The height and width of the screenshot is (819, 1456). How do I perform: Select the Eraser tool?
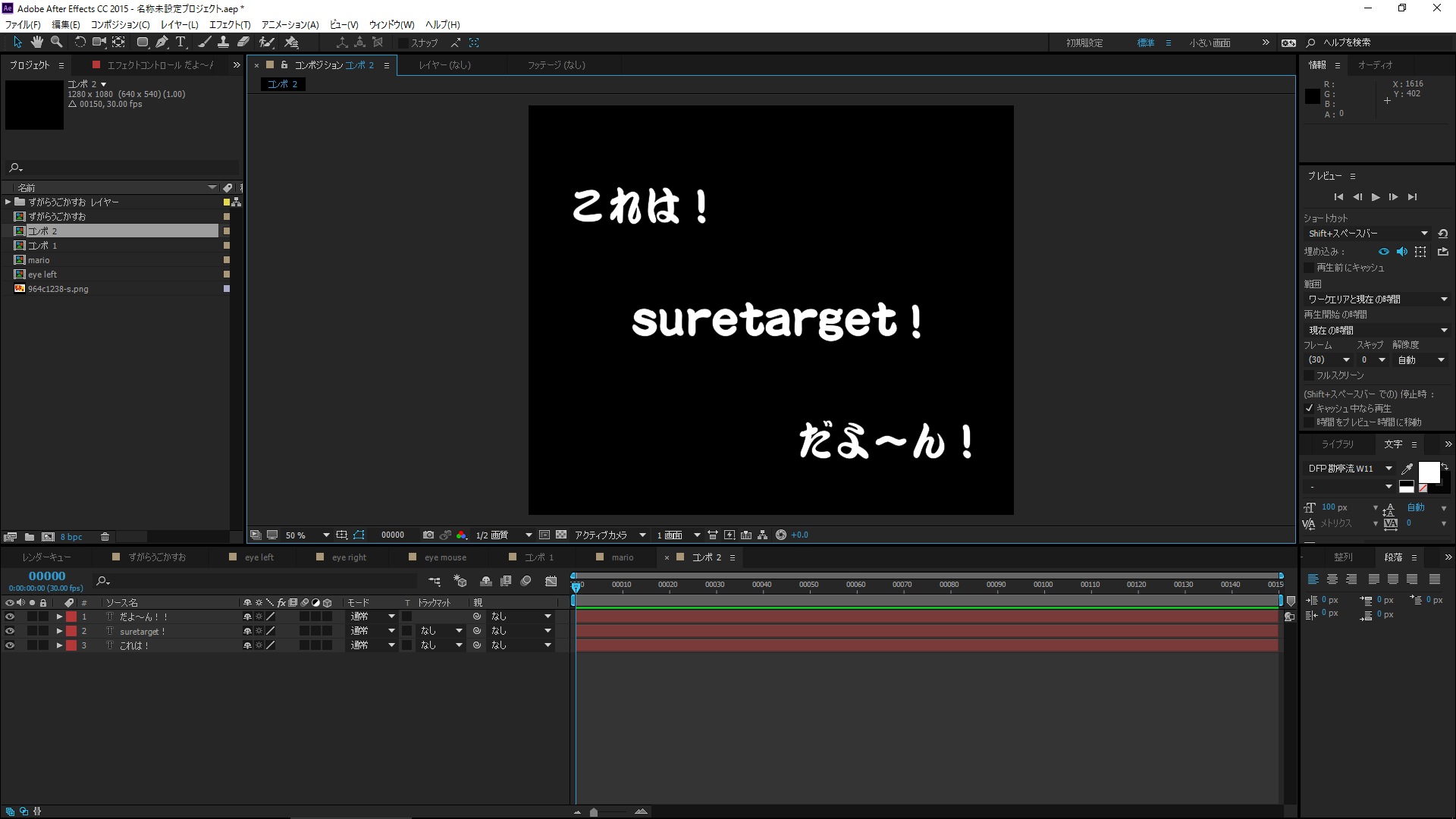tap(243, 42)
